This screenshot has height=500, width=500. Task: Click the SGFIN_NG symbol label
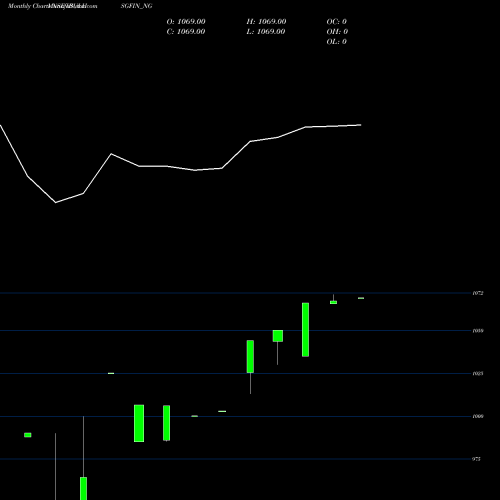click(137, 6)
